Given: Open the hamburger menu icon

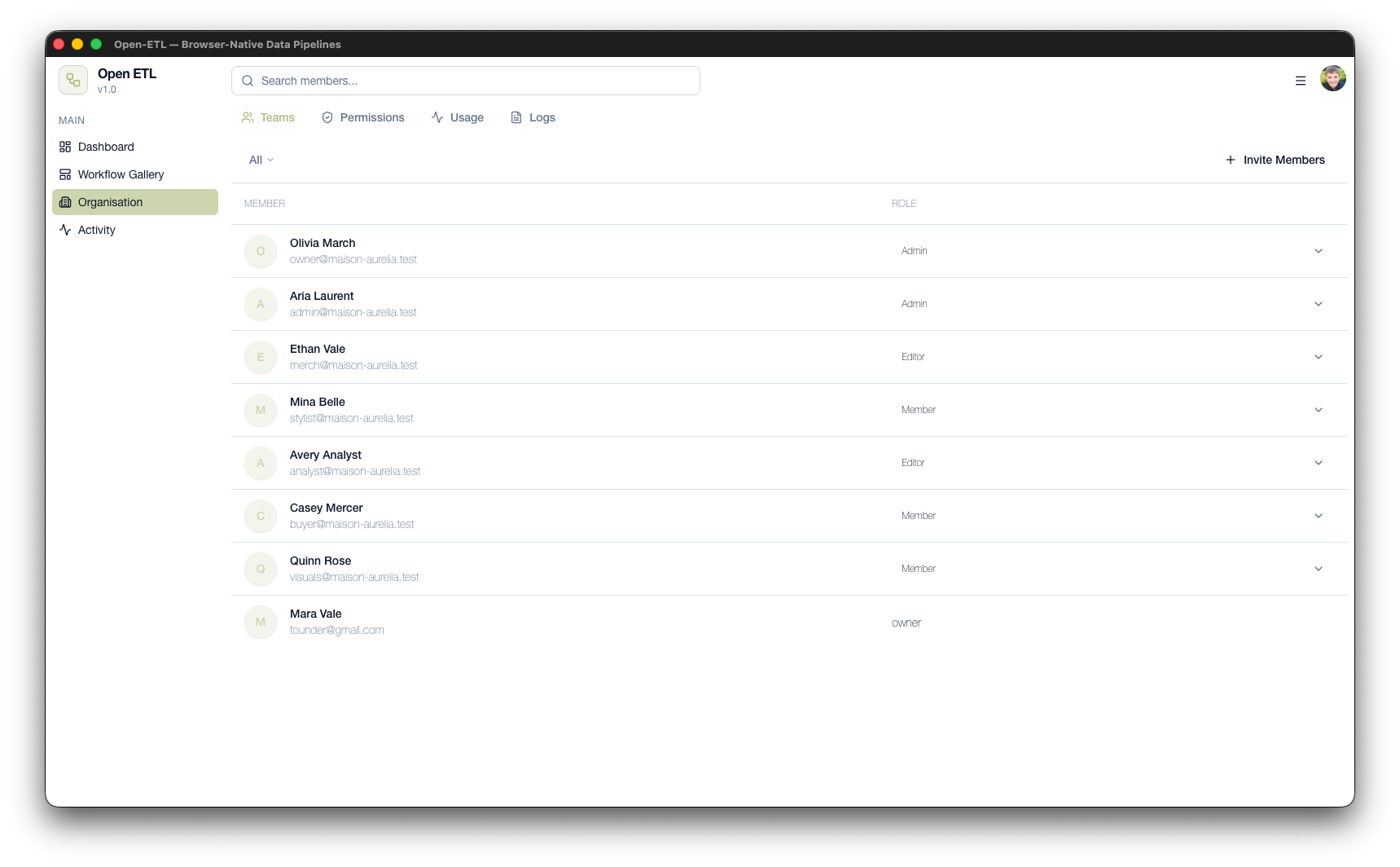Looking at the screenshot, I should 1301,81.
